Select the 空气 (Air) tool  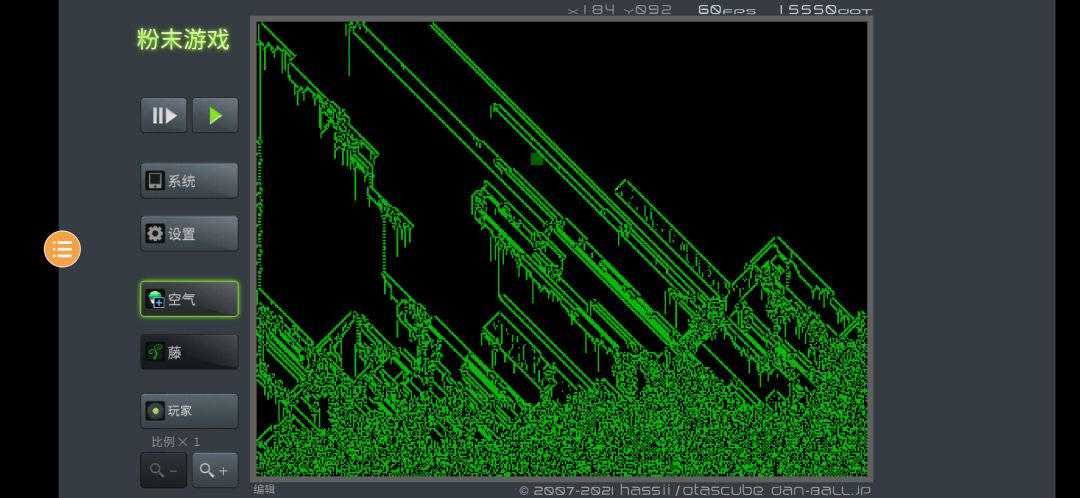point(189,299)
